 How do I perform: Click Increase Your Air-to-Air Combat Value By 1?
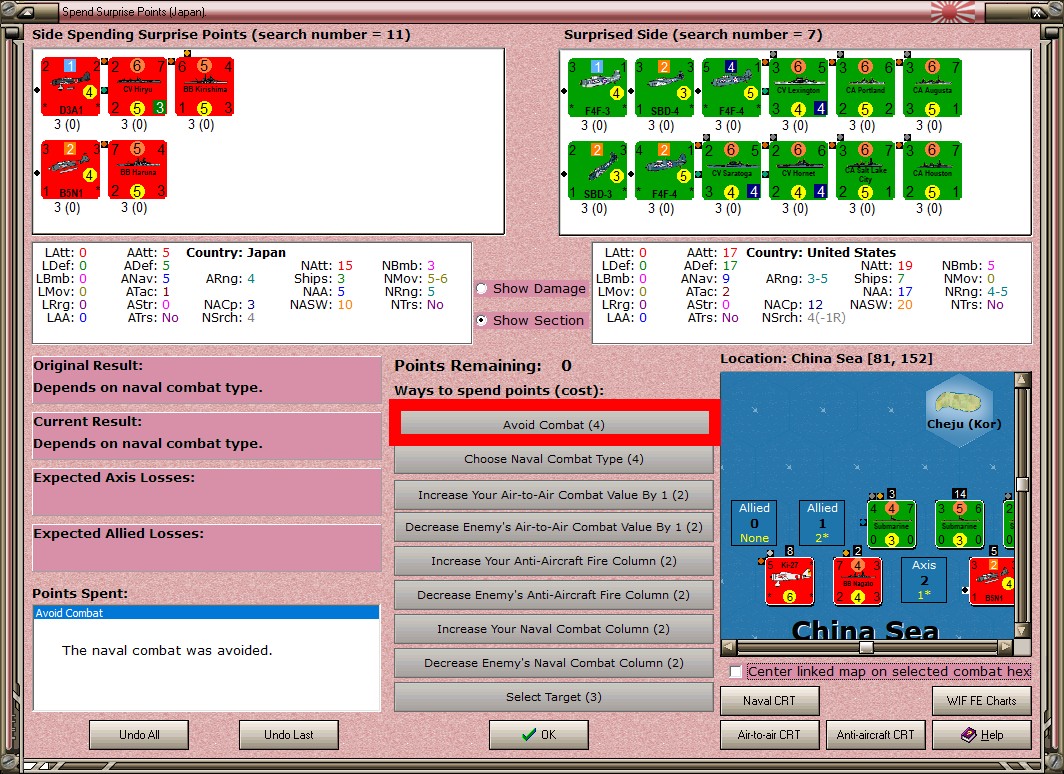[554, 495]
